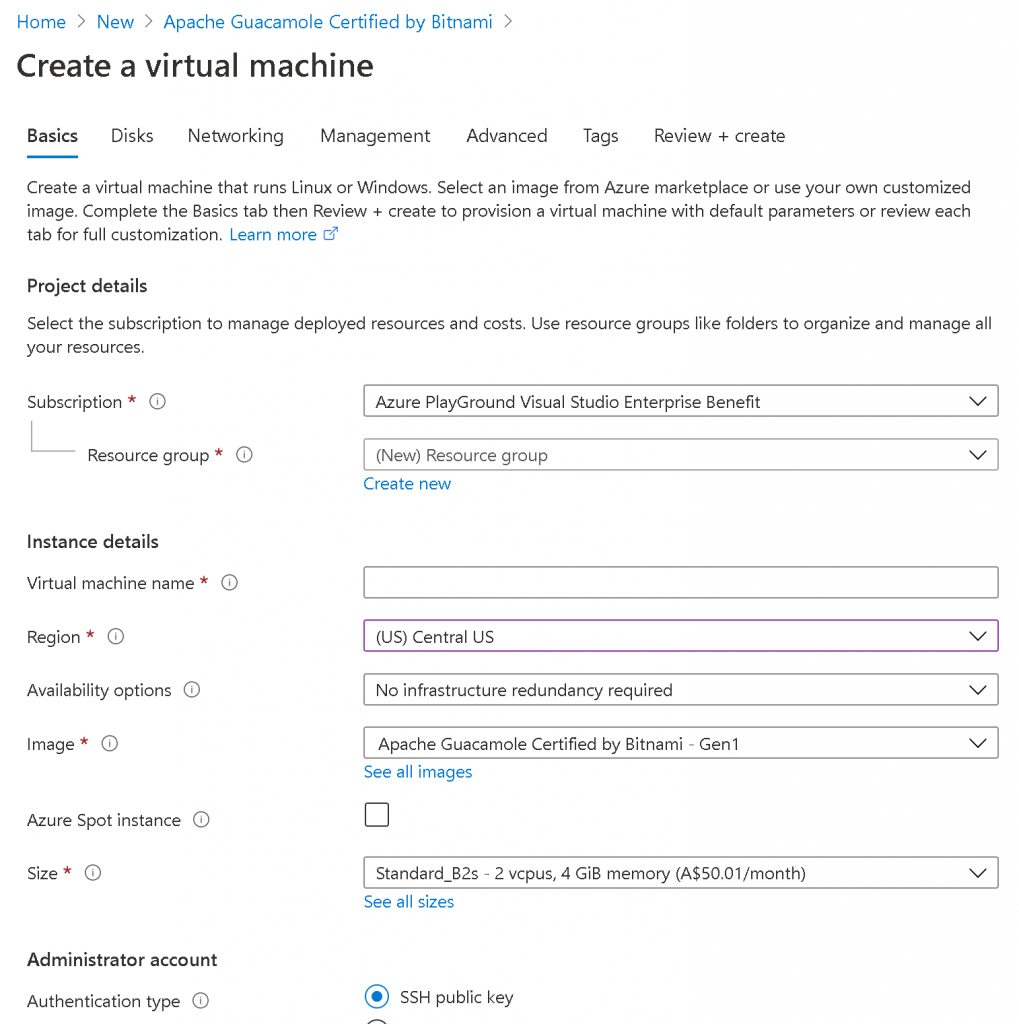Switch to the Disks tab
The width and height of the screenshot is (1019, 1024).
pyautogui.click(x=132, y=136)
